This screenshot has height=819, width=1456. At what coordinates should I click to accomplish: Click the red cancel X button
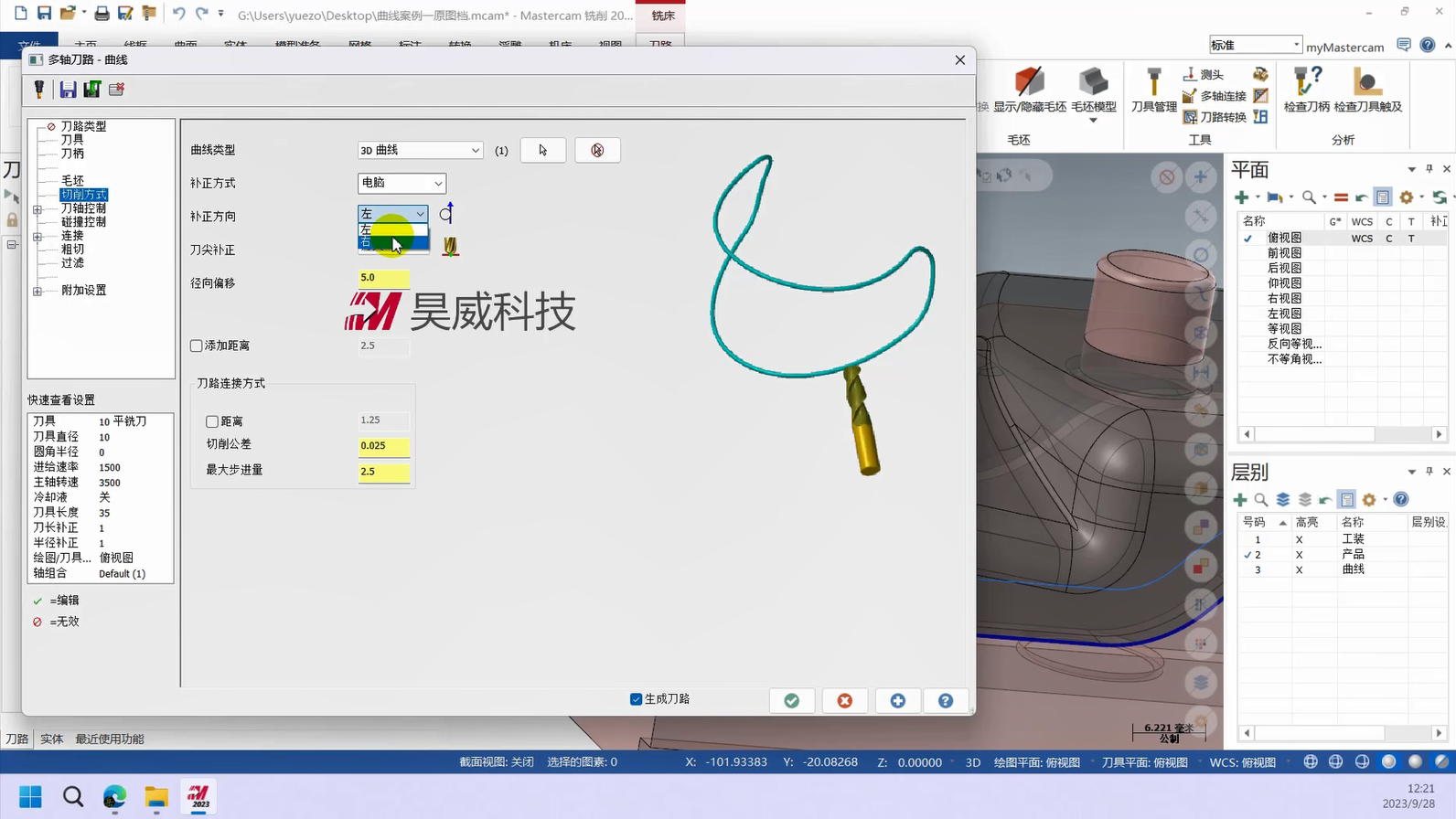coord(845,700)
